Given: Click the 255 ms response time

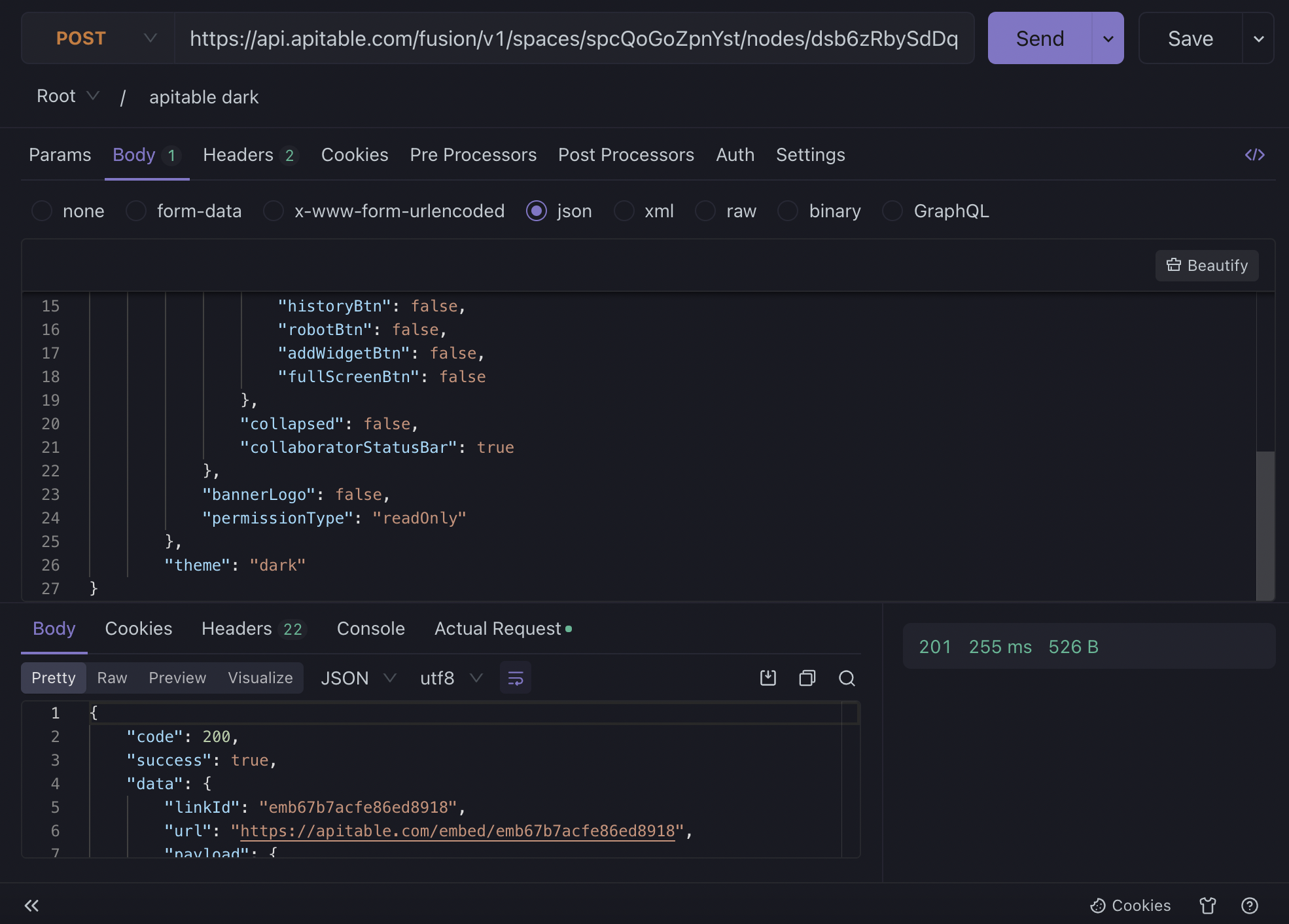Looking at the screenshot, I should (1000, 647).
